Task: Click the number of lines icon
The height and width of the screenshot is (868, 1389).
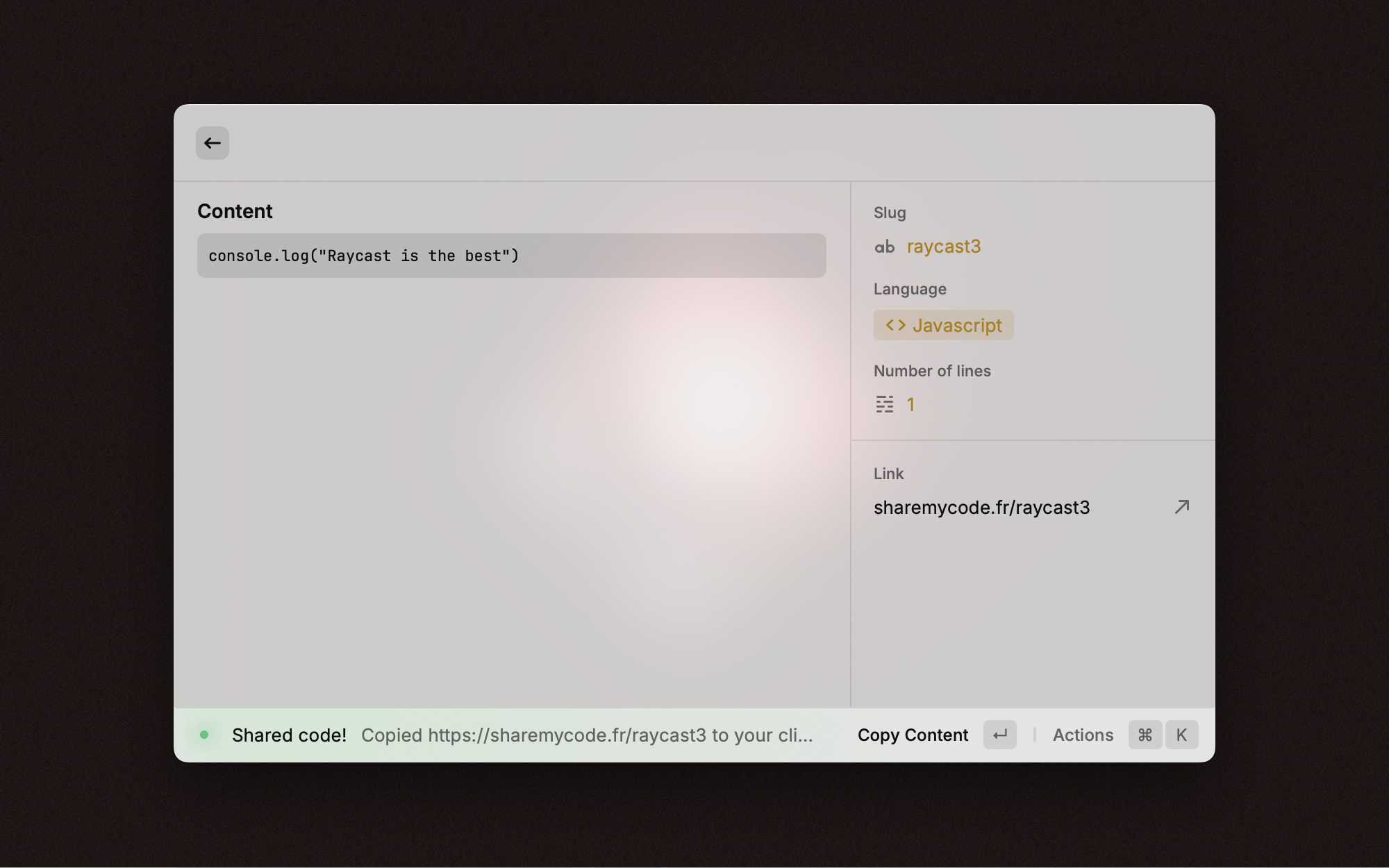Action: pyautogui.click(x=884, y=404)
